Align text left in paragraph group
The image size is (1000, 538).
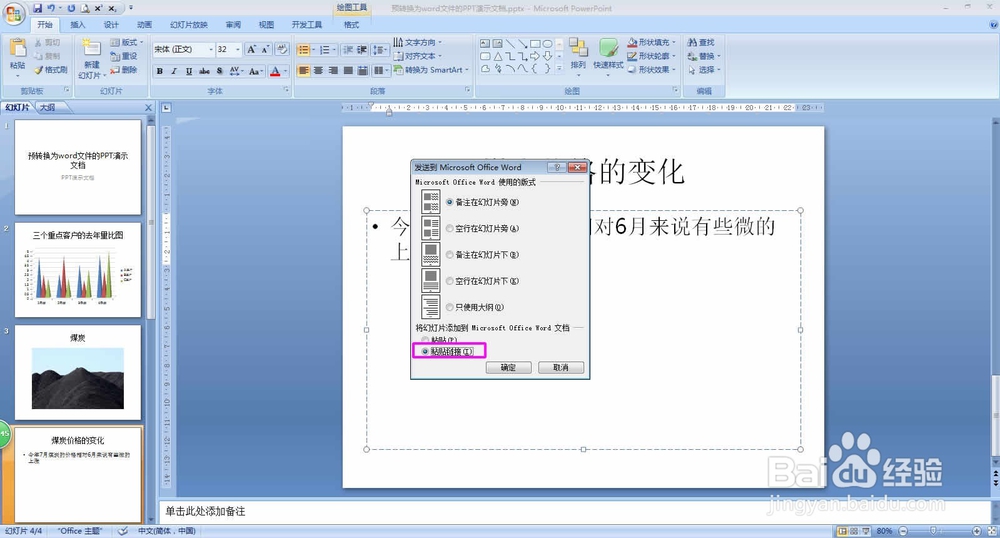pyautogui.click(x=304, y=70)
